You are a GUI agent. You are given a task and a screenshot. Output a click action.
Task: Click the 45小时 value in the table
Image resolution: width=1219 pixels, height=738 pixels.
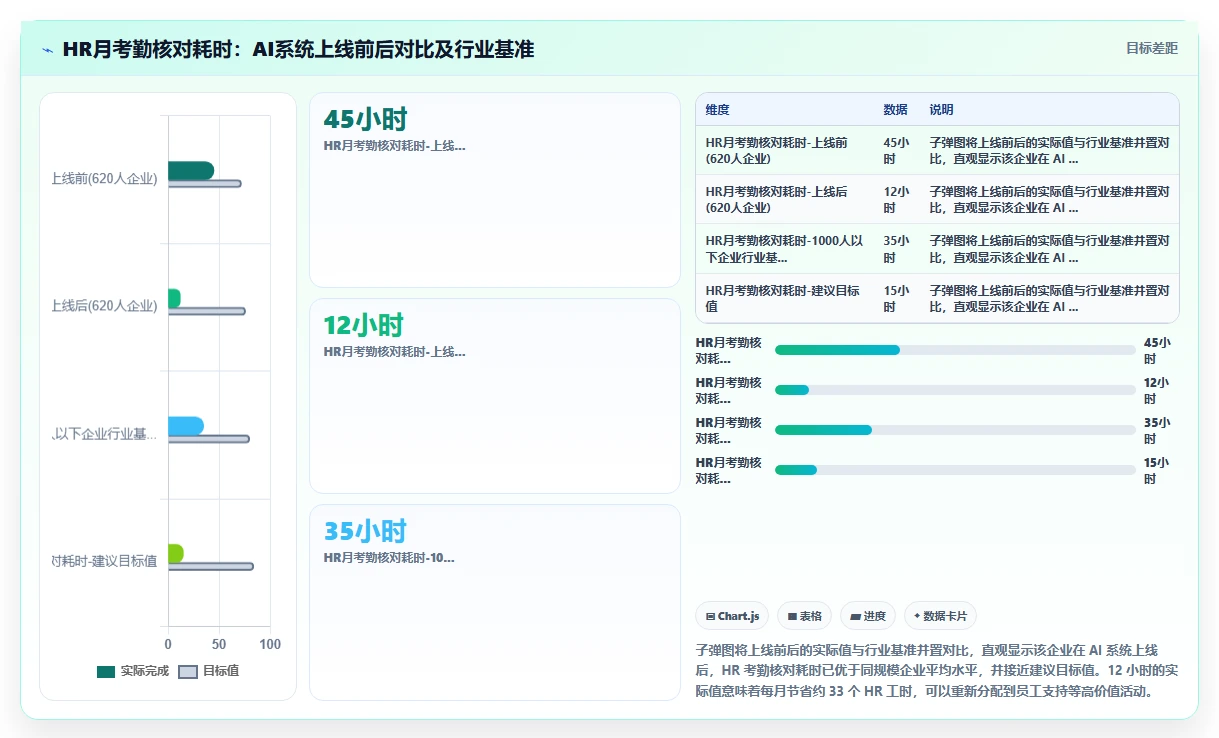point(896,151)
